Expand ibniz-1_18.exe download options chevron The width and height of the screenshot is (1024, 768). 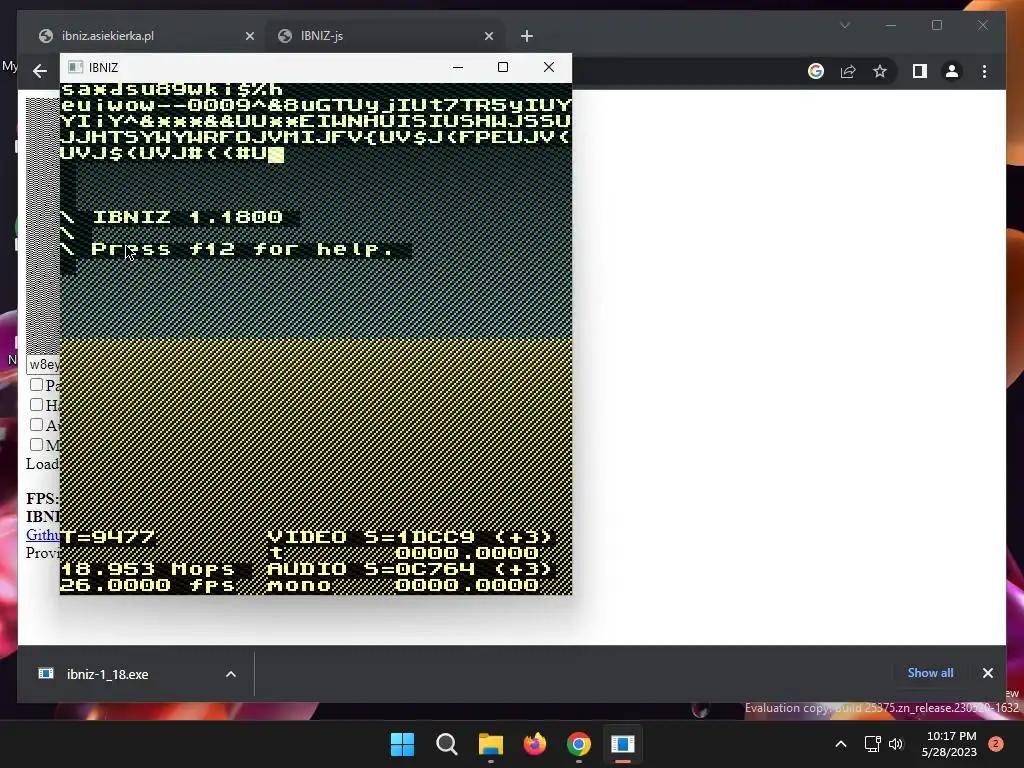coord(231,674)
